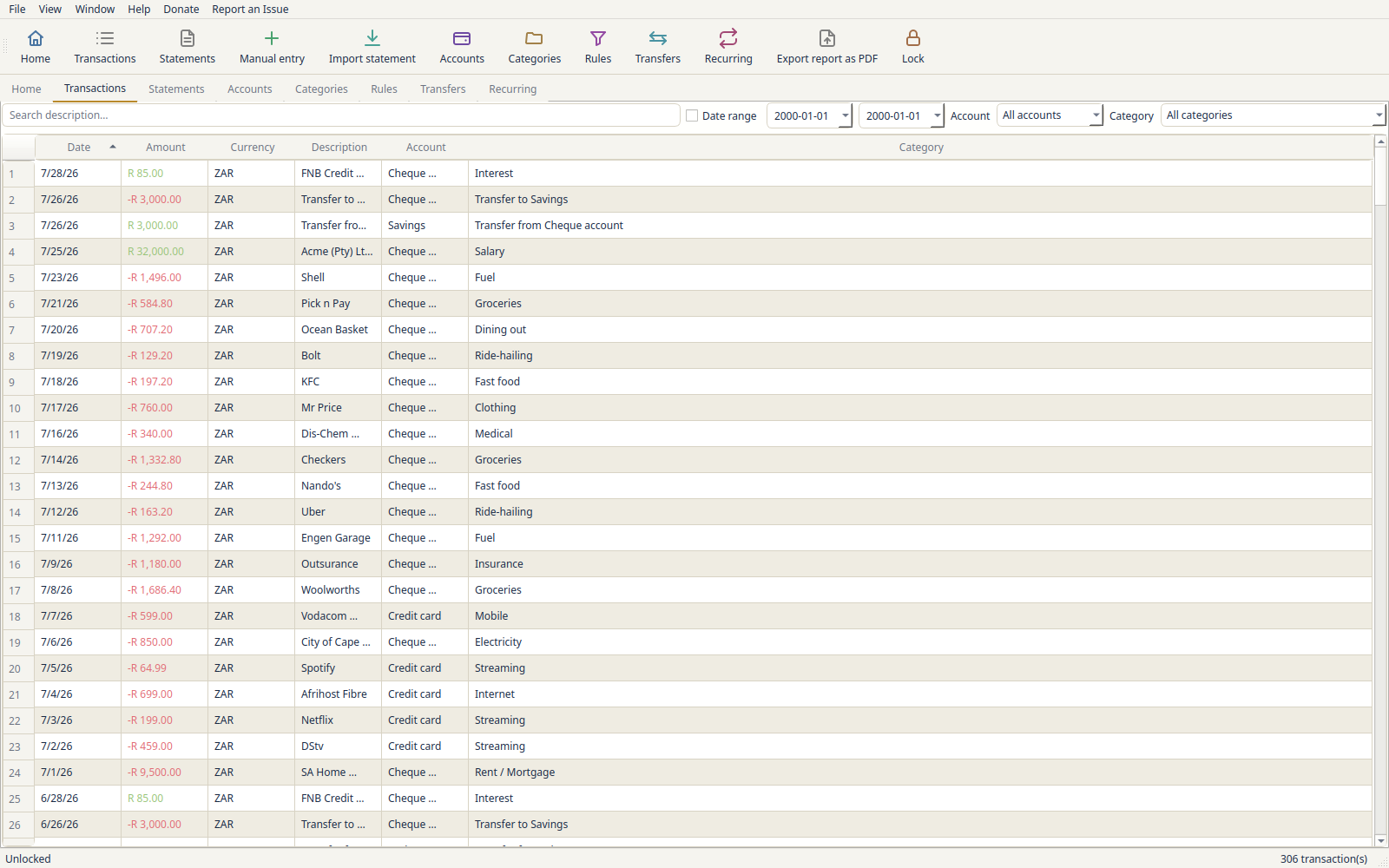Screen dimensions: 1389x868
Task: Go to Home via toolbar house icon
Action: click(x=36, y=38)
